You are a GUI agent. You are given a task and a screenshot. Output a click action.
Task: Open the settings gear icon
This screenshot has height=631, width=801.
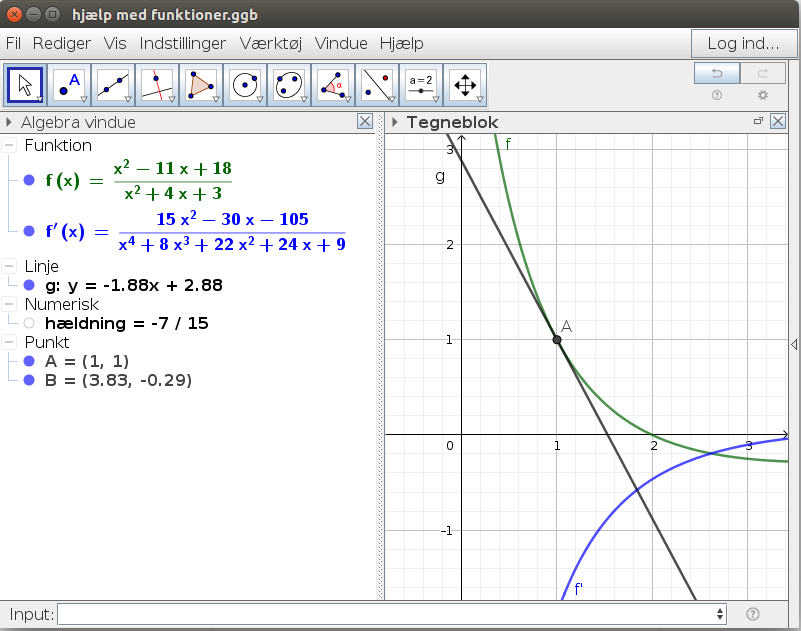coord(763,95)
